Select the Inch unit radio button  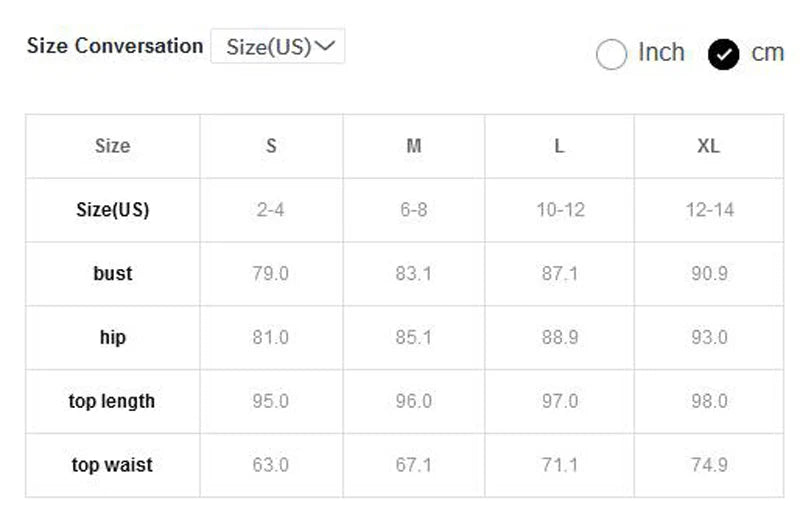point(611,54)
